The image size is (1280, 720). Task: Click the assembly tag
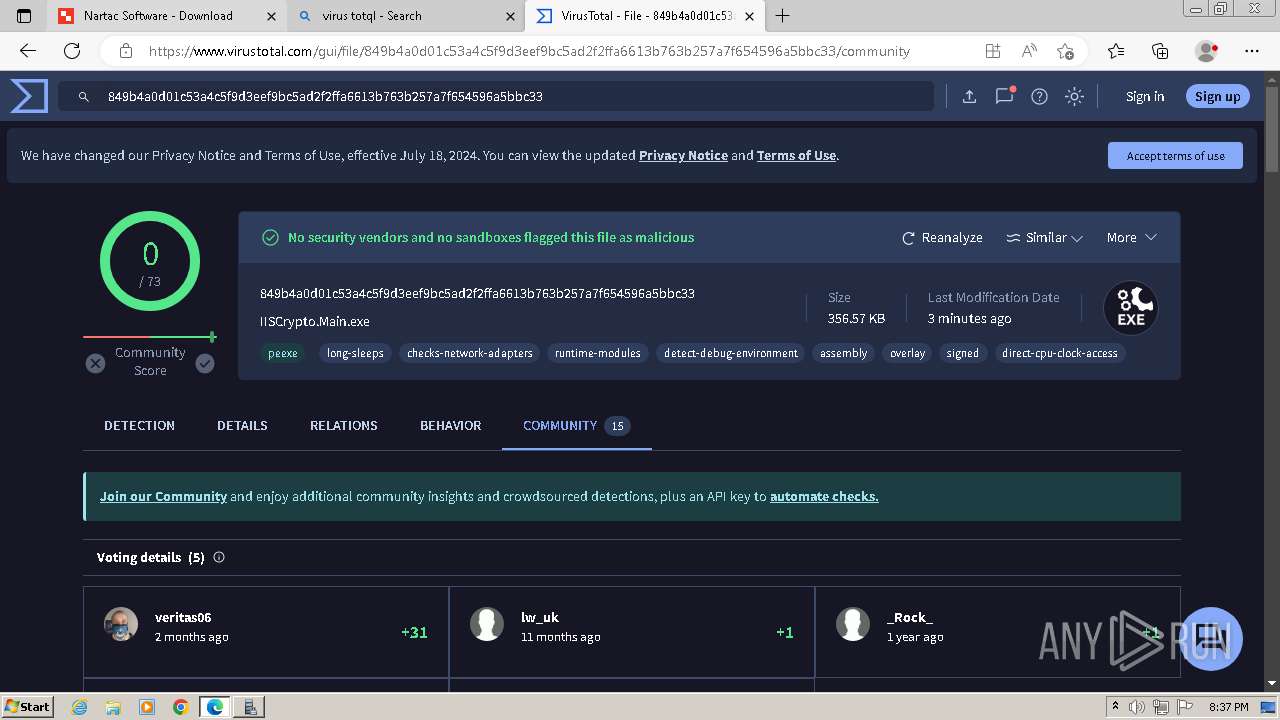tap(843, 353)
